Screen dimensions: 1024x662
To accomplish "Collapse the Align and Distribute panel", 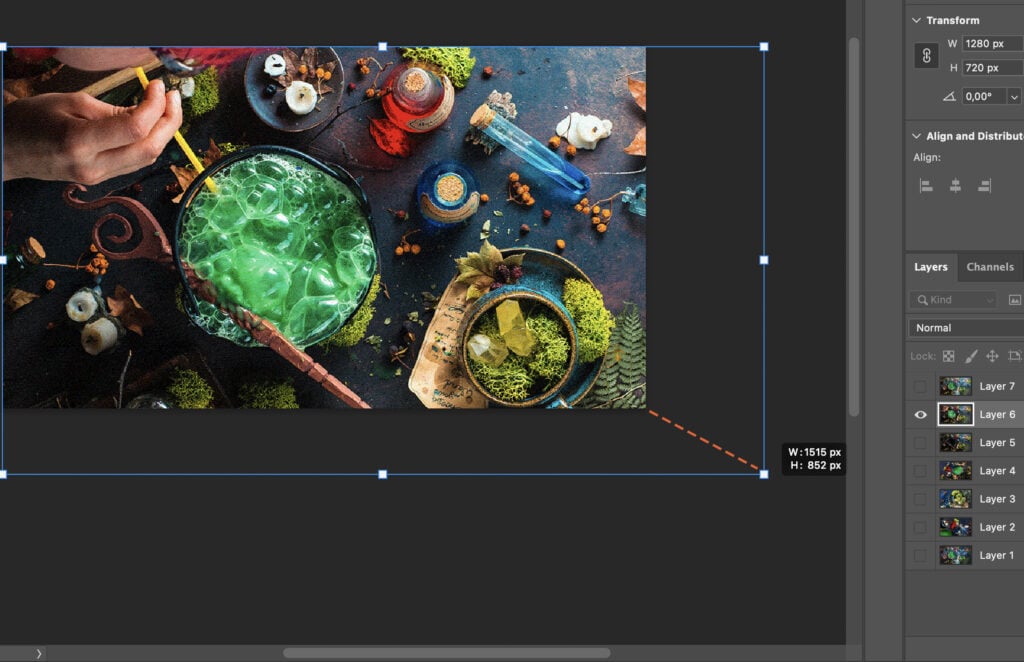I will (916, 135).
